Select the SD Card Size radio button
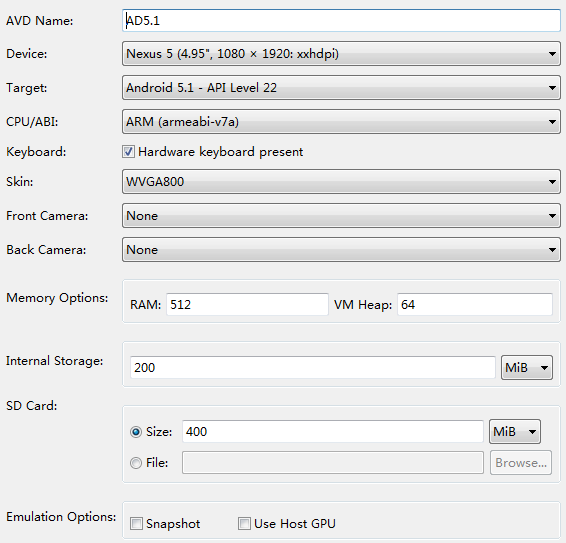 (x=136, y=432)
